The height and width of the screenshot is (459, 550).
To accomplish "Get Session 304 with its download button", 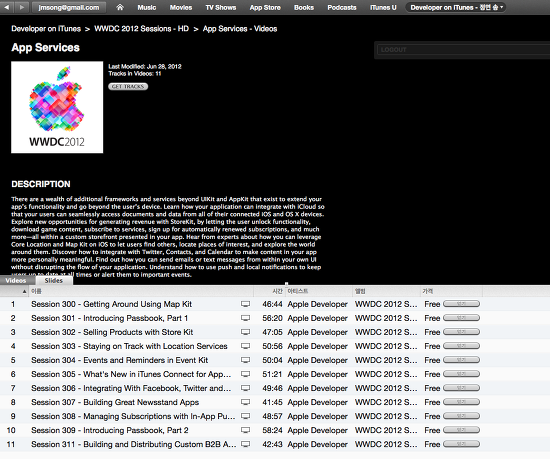I will coord(461,360).
